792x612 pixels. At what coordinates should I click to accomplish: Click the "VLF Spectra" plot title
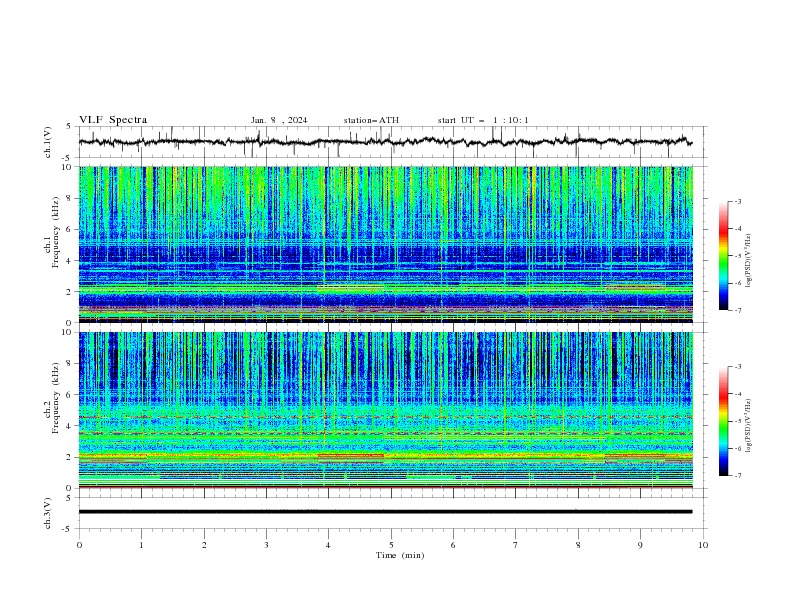pos(113,120)
